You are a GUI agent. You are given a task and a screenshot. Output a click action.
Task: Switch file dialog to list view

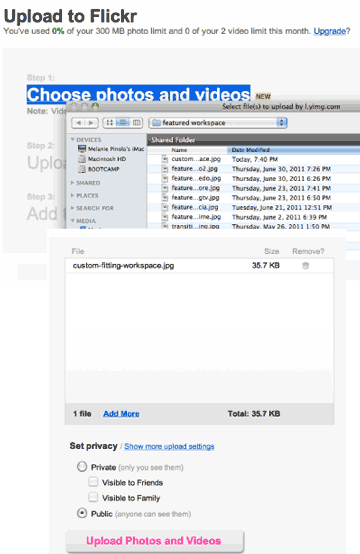point(123,123)
